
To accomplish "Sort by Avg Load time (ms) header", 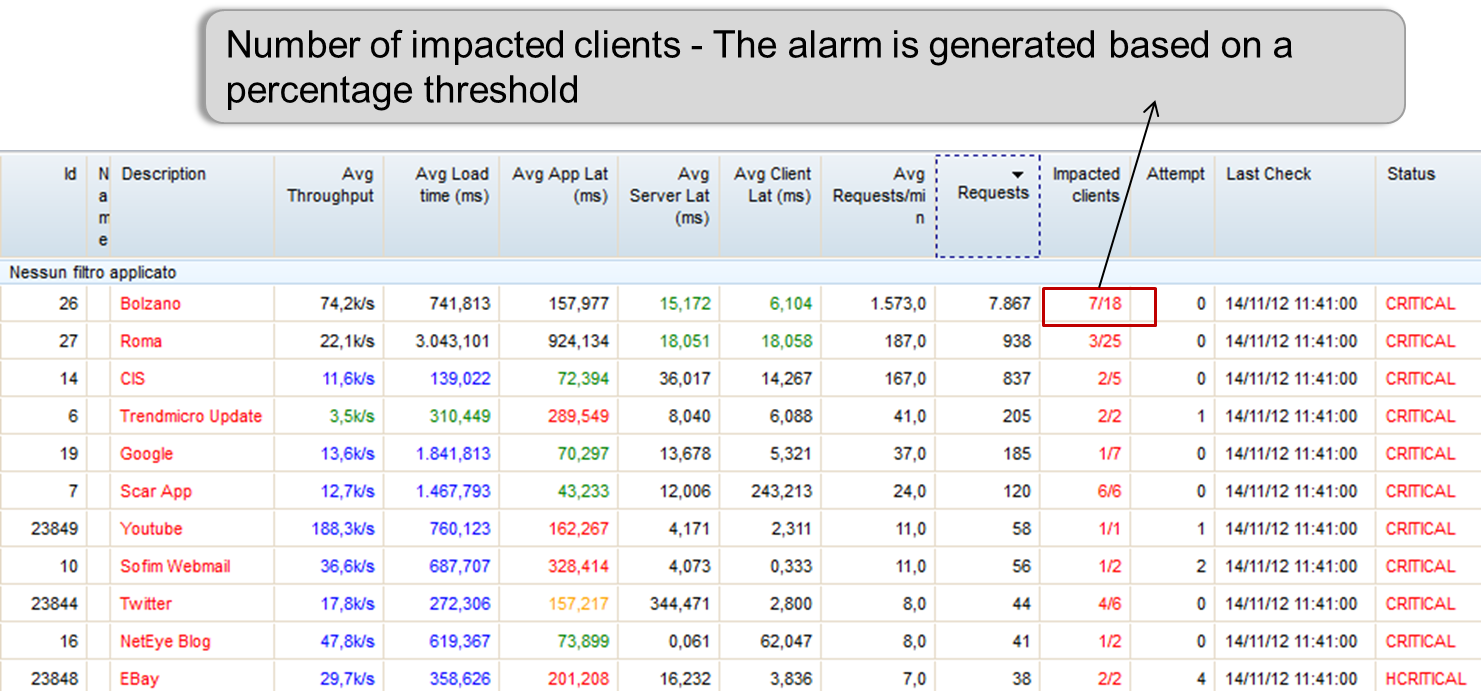I will pyautogui.click(x=441, y=205).
